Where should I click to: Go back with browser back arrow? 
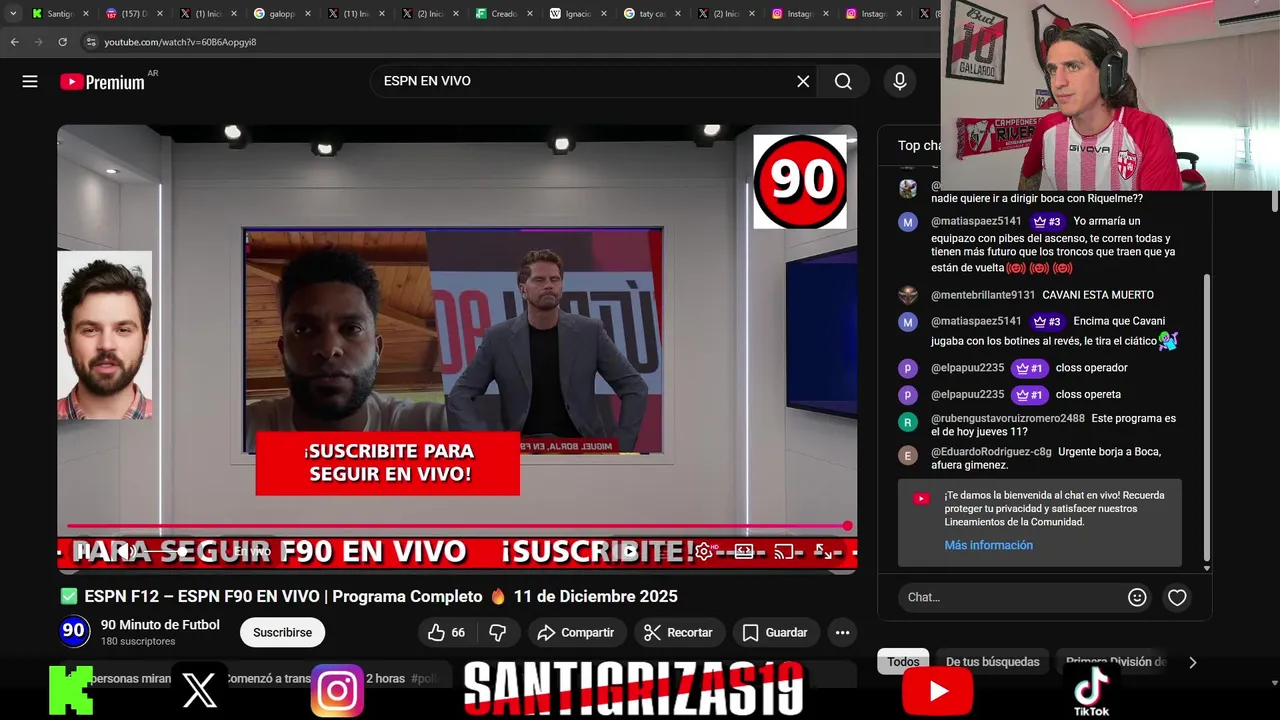coord(14,42)
